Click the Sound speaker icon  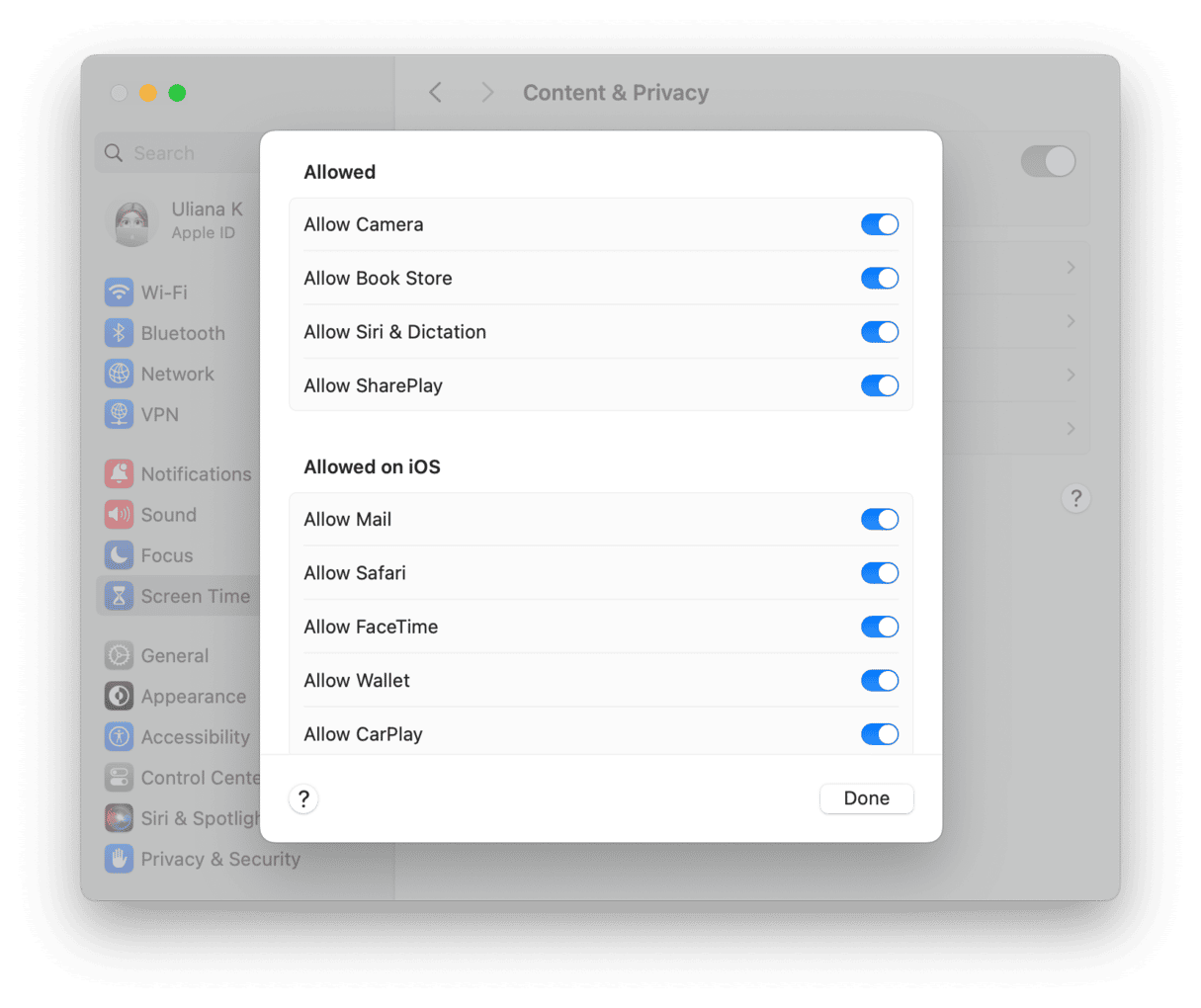pos(119,515)
